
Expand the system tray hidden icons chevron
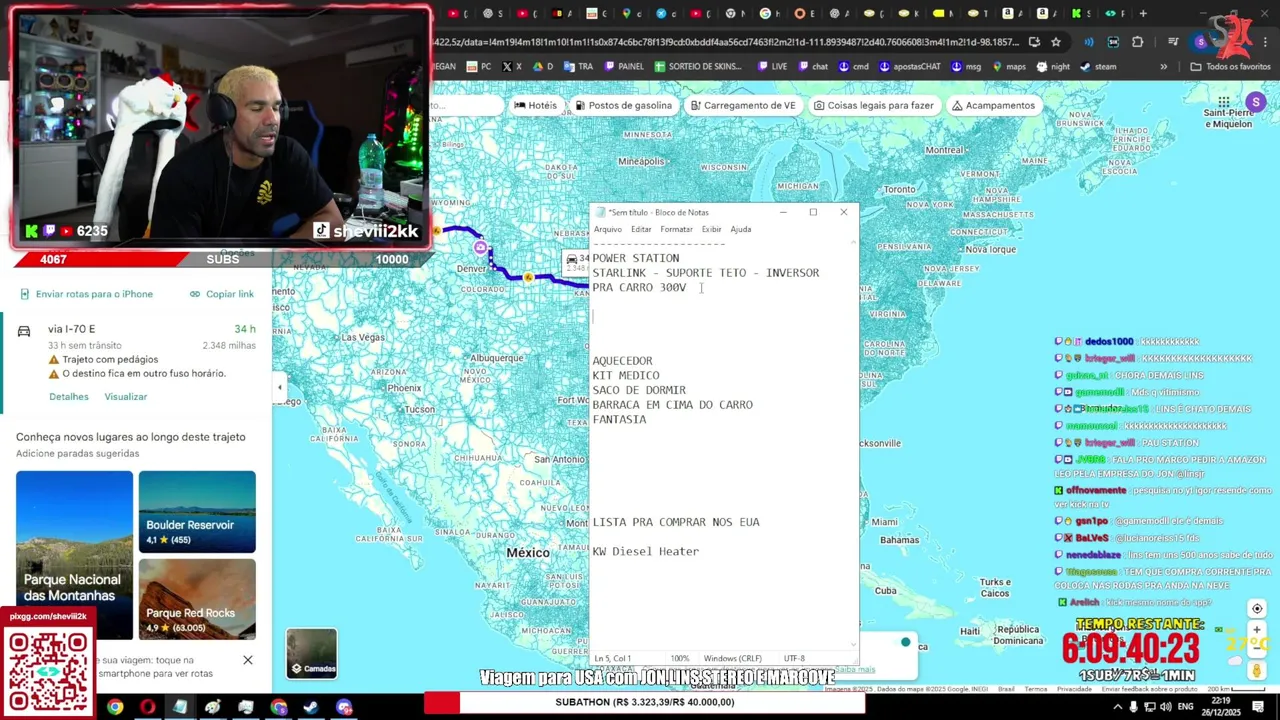coord(1118,707)
